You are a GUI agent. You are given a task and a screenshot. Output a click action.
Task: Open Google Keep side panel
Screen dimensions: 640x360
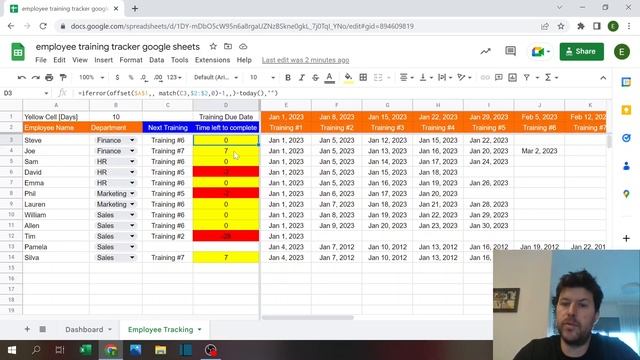tap(626, 110)
